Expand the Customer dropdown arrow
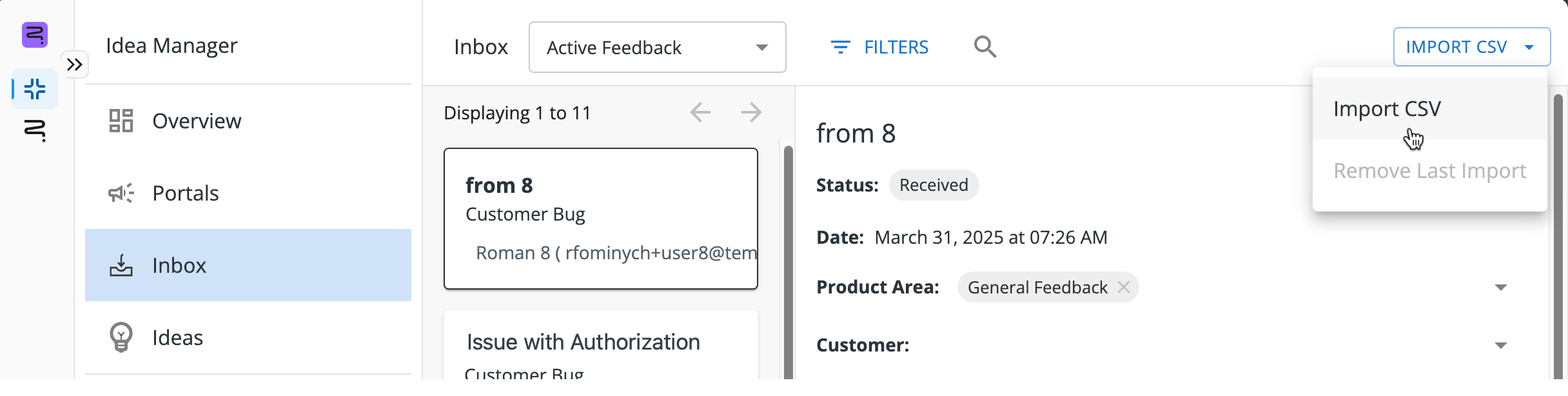This screenshot has height=396, width=1568. (x=1502, y=345)
